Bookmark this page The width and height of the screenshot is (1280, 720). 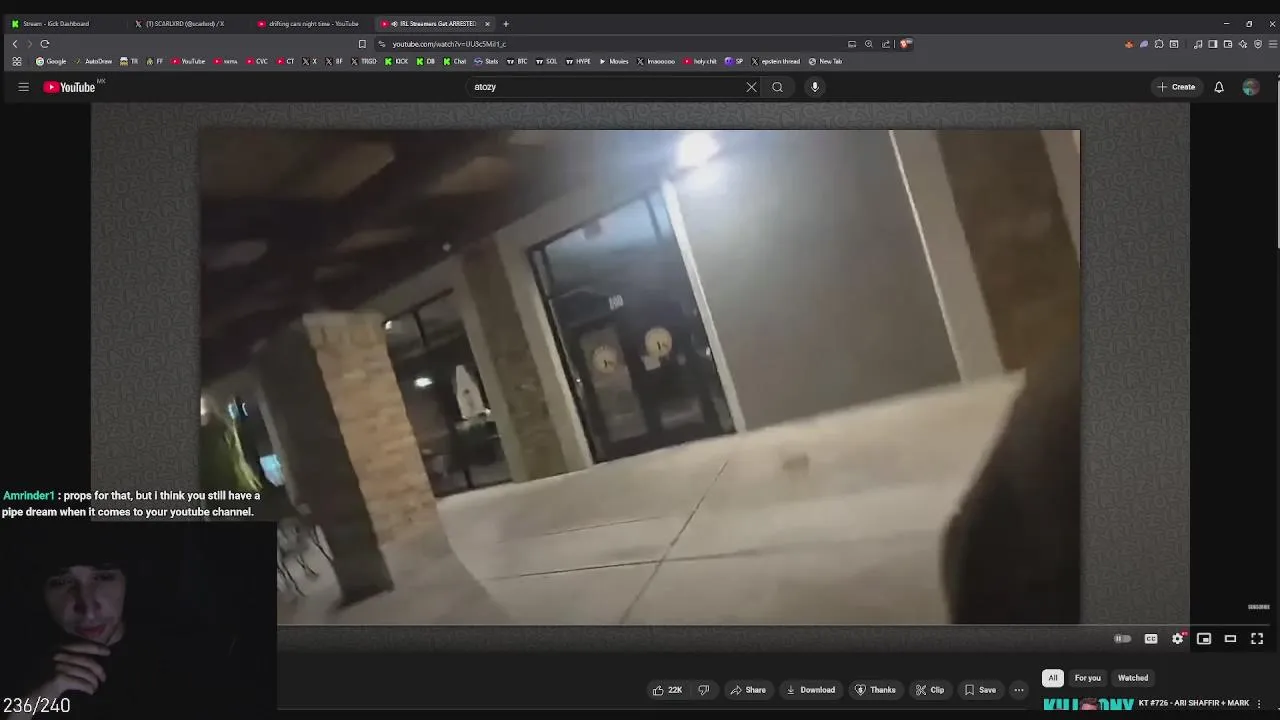pyautogui.click(x=362, y=44)
